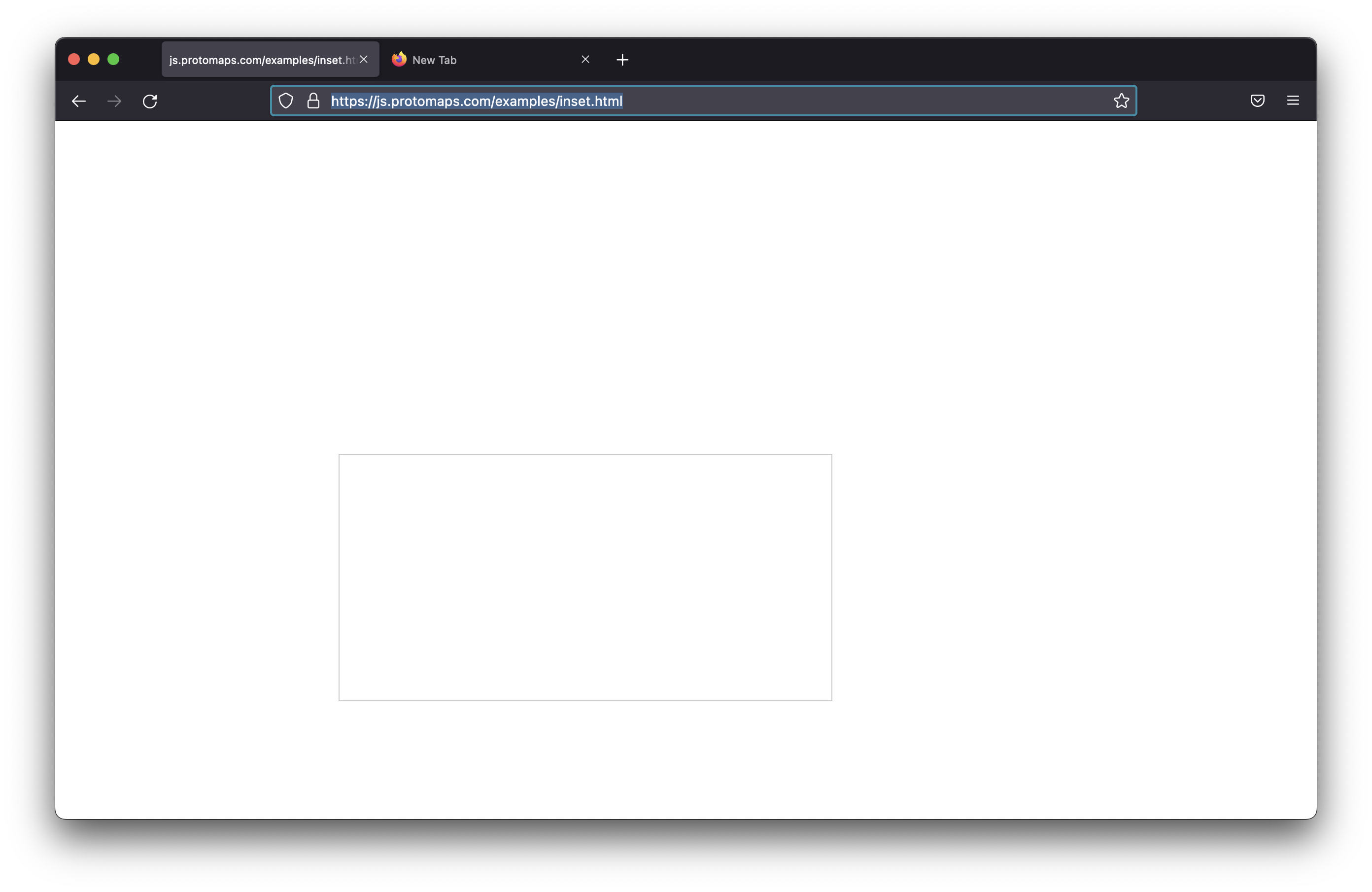Bookmark this page with the star icon

1121,101
